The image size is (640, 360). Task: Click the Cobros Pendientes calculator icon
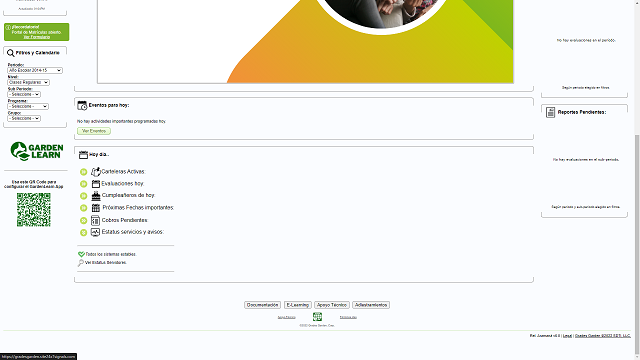tap(95, 220)
